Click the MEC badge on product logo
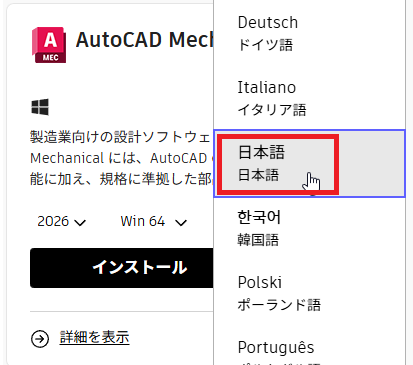Screen dimensions: 413x365 pos(50,58)
